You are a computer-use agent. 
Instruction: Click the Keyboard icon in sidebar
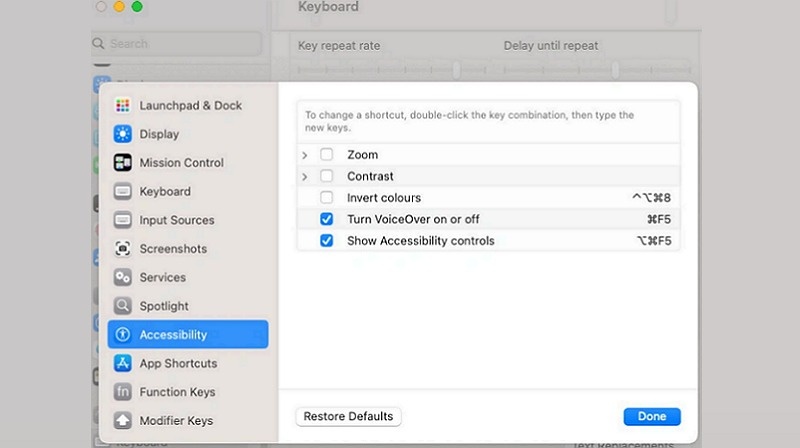click(122, 191)
